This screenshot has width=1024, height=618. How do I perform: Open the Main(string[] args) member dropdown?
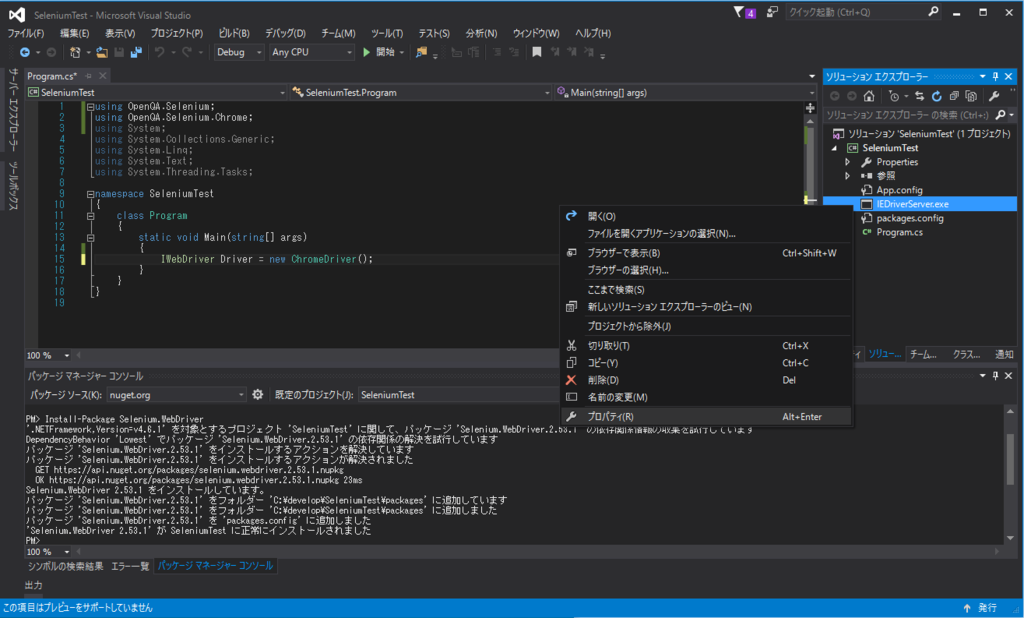[685, 93]
